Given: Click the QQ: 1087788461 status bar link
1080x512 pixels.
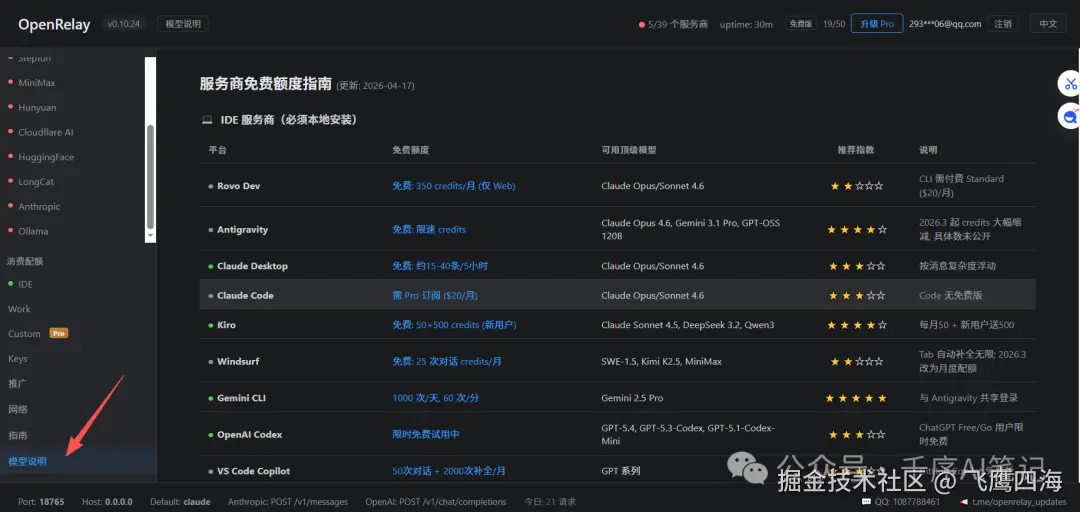Looking at the screenshot, I should point(902,502).
